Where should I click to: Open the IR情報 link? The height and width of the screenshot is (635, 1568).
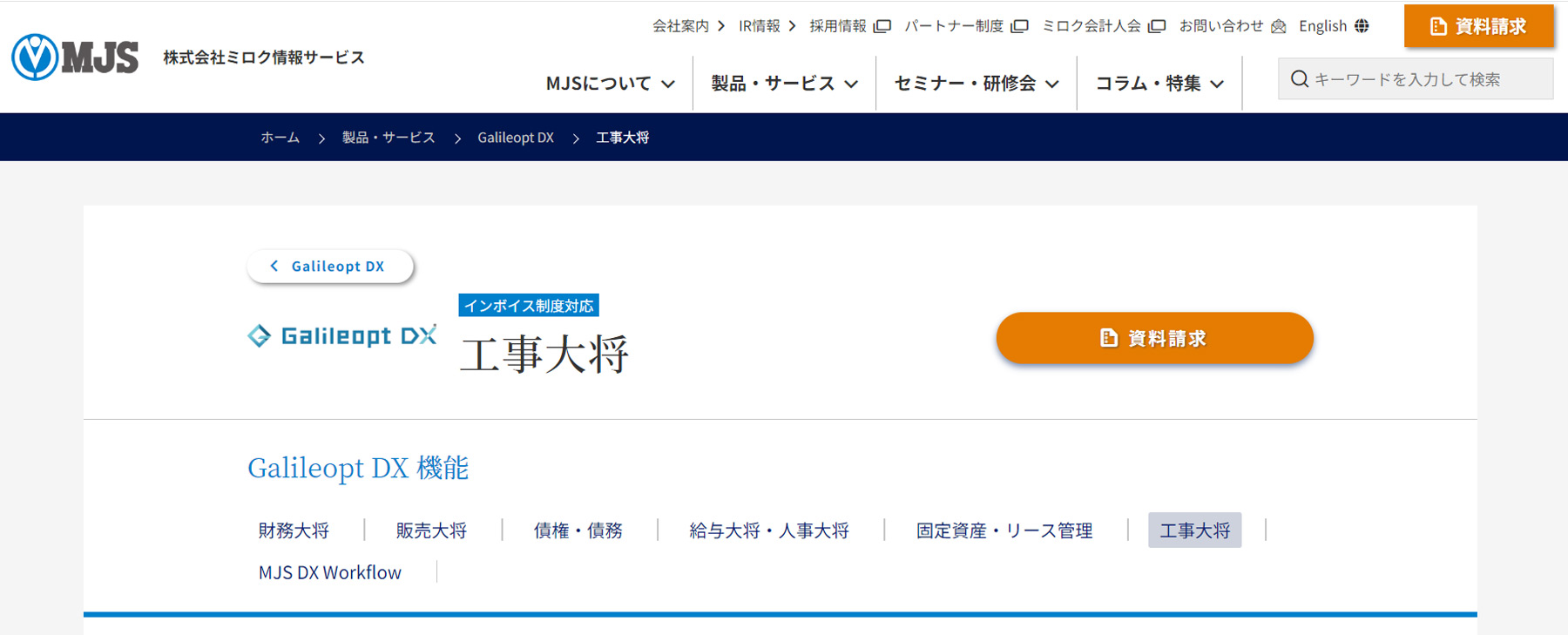click(x=760, y=26)
